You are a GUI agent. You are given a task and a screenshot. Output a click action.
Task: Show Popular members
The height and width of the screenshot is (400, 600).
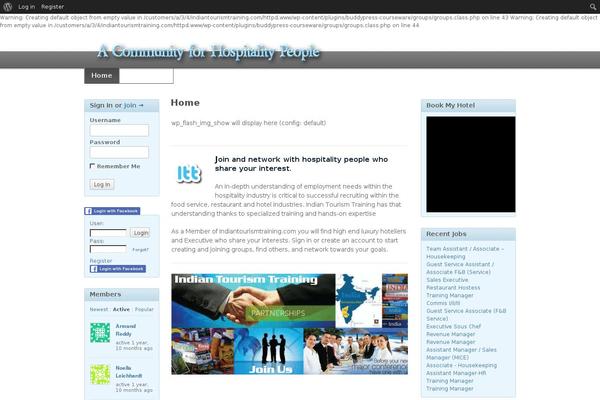pyautogui.click(x=144, y=309)
